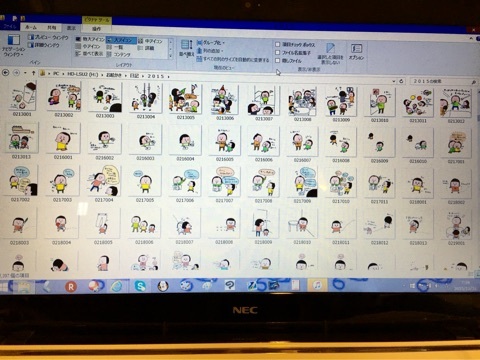Click file name 0217001

[x=456, y=161]
